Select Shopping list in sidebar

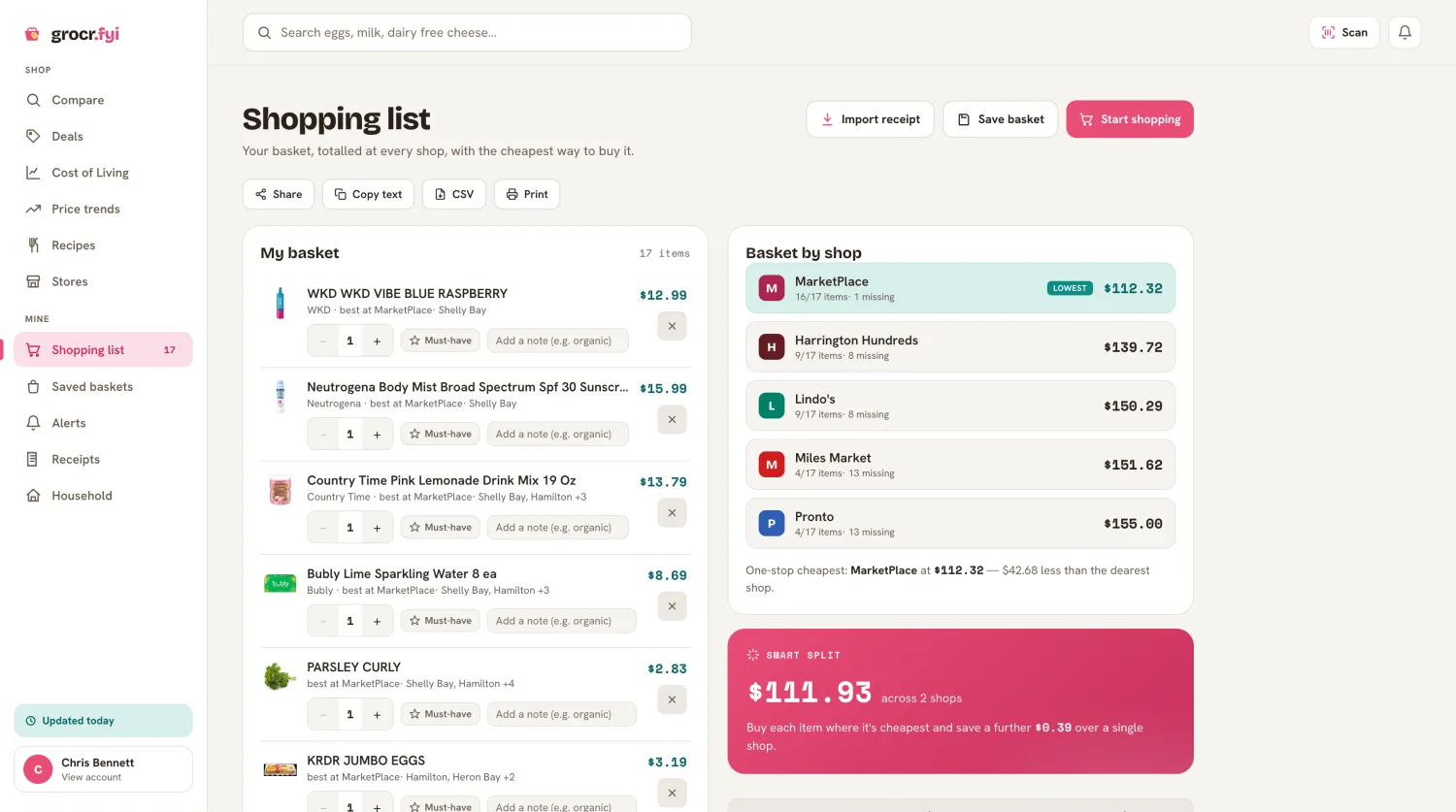103,350
